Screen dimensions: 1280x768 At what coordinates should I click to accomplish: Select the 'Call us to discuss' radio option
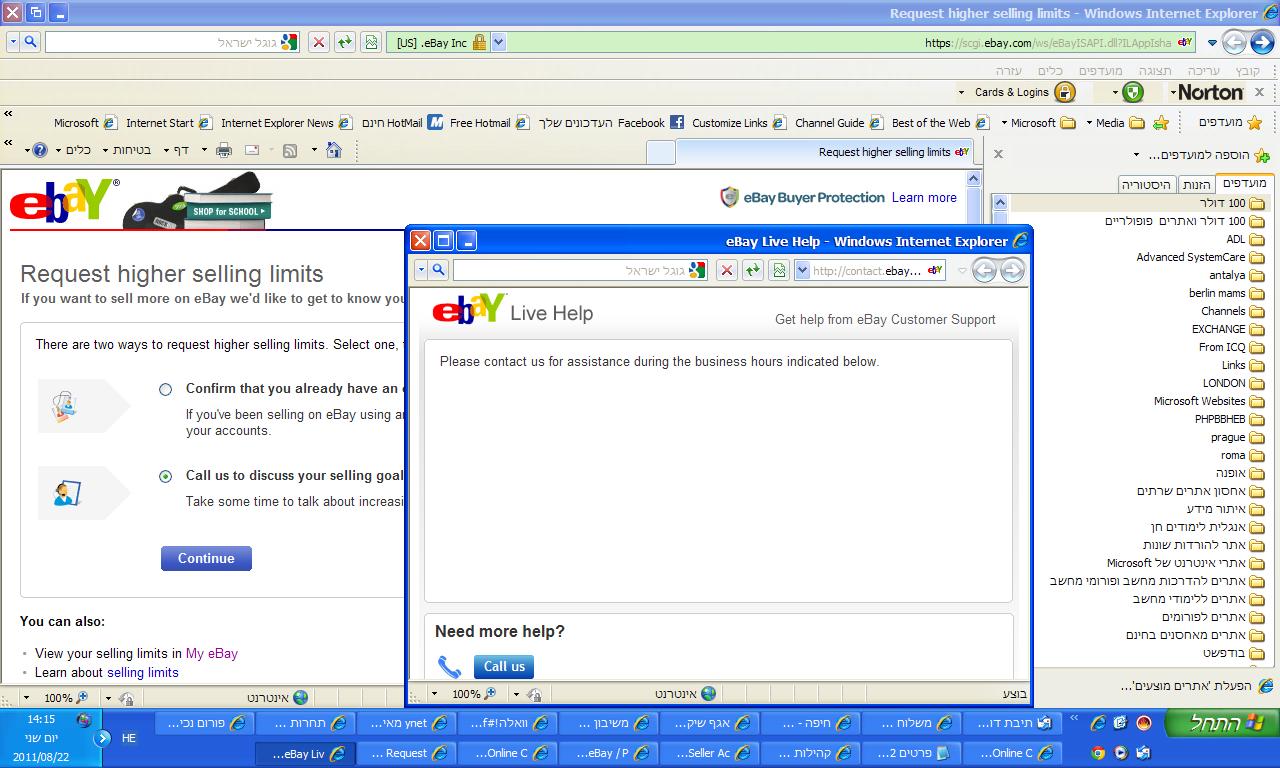pyautogui.click(x=165, y=476)
